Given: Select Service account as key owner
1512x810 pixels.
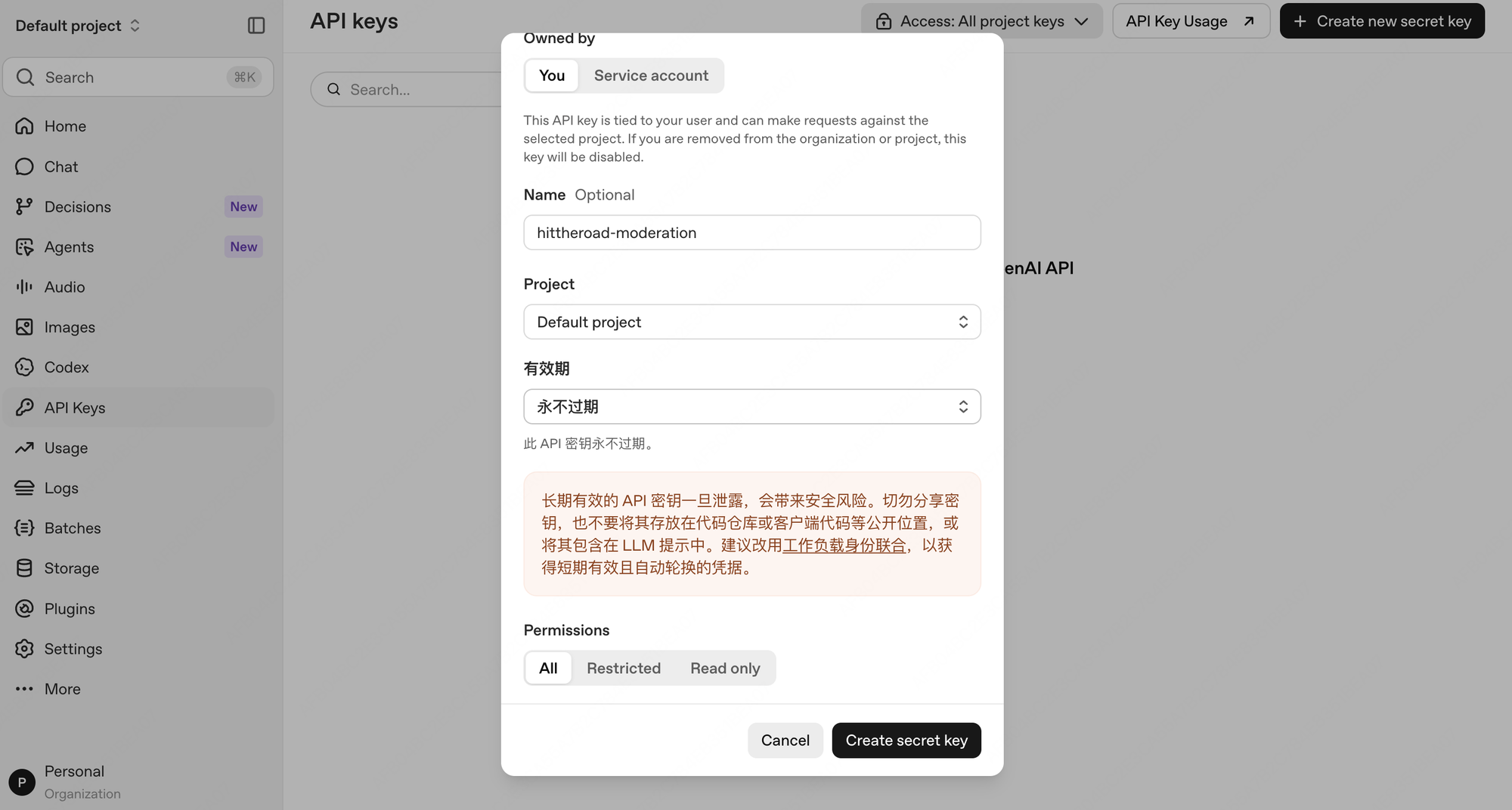Looking at the screenshot, I should [x=651, y=76].
